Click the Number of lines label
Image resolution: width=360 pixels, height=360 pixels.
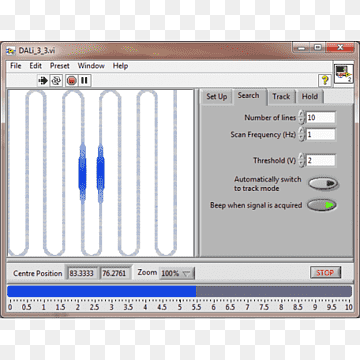270,117
